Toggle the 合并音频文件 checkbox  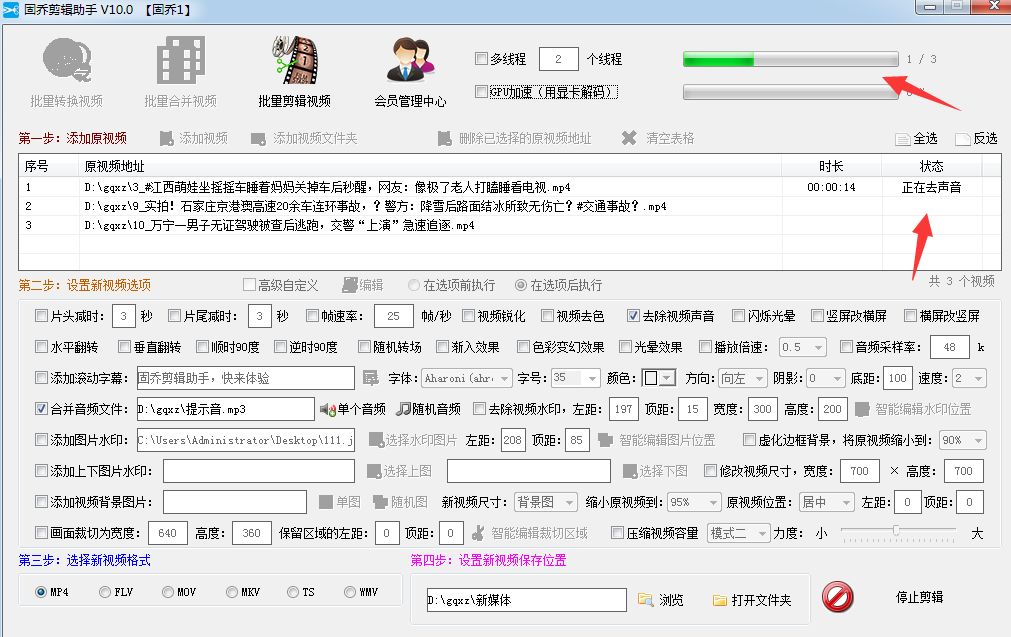[x=41, y=409]
